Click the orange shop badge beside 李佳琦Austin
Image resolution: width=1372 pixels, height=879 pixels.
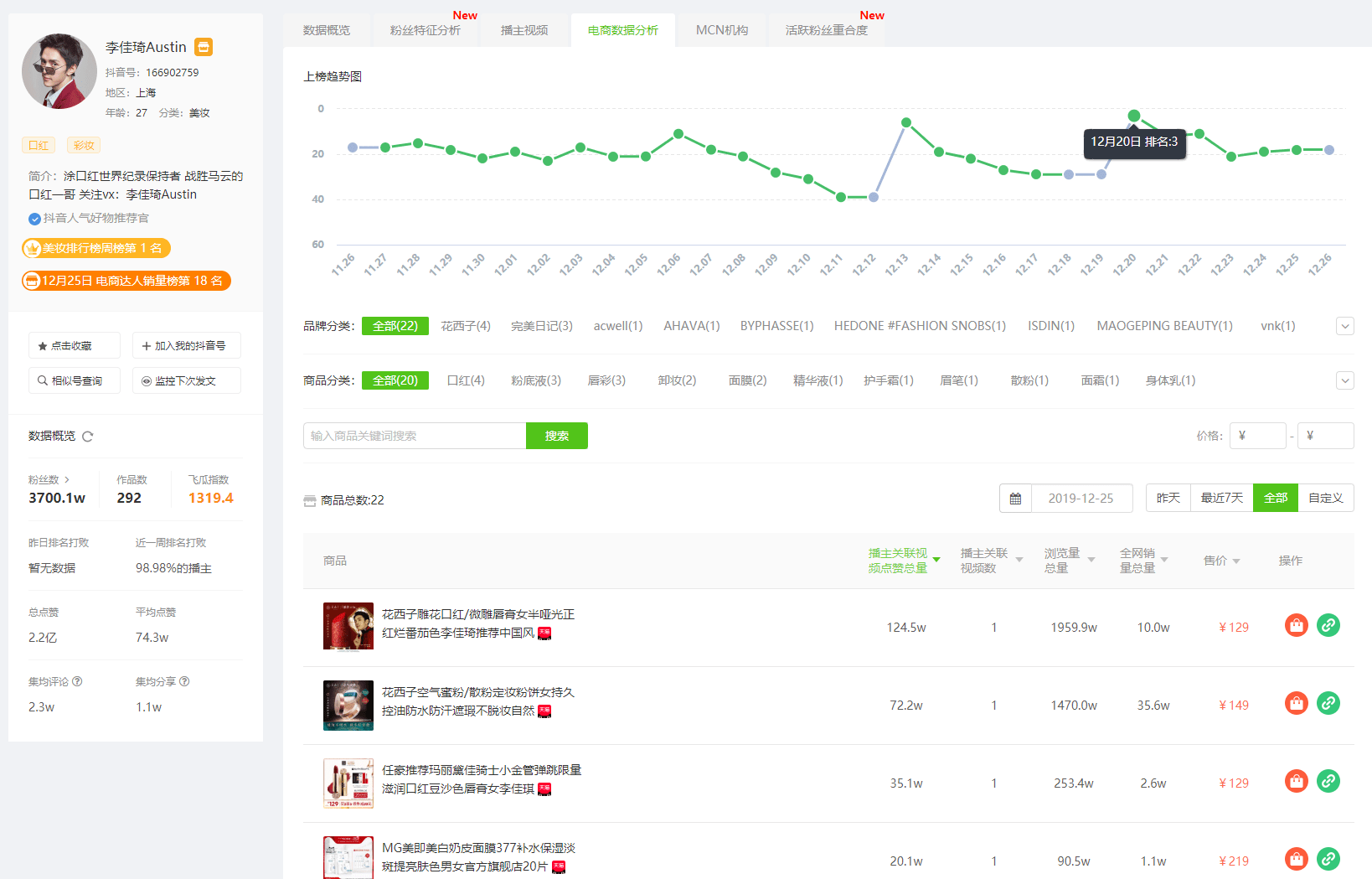[x=204, y=47]
